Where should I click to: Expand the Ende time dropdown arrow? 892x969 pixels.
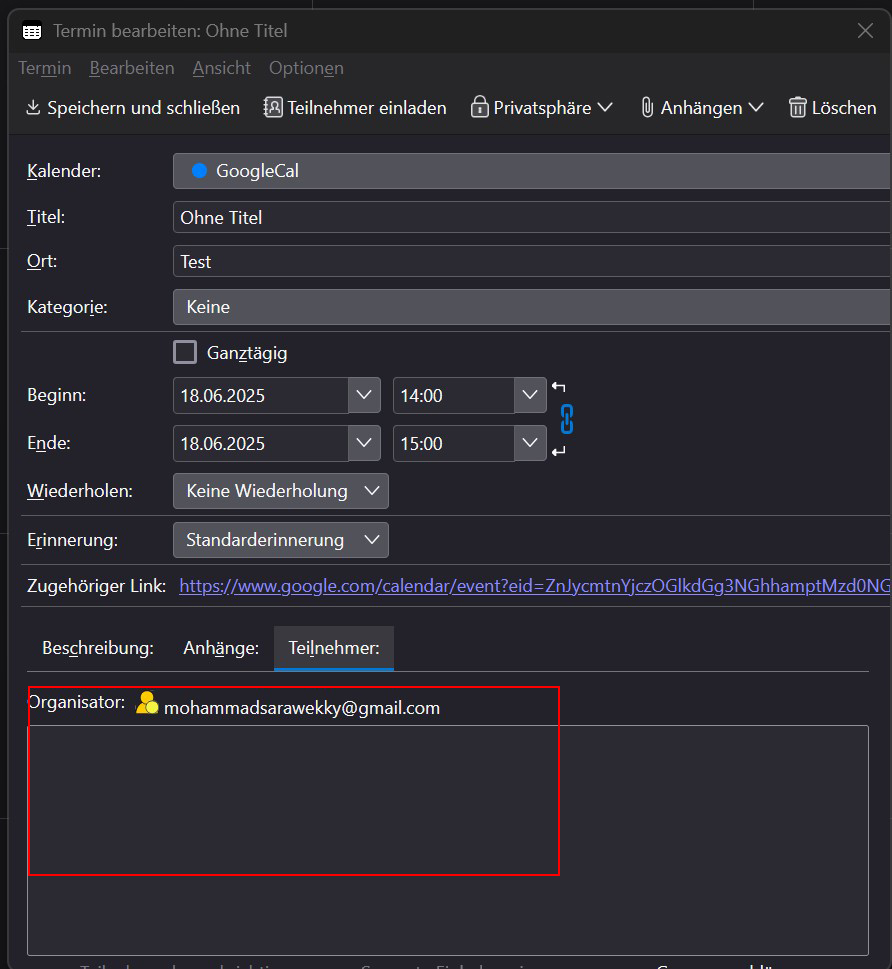[530, 443]
